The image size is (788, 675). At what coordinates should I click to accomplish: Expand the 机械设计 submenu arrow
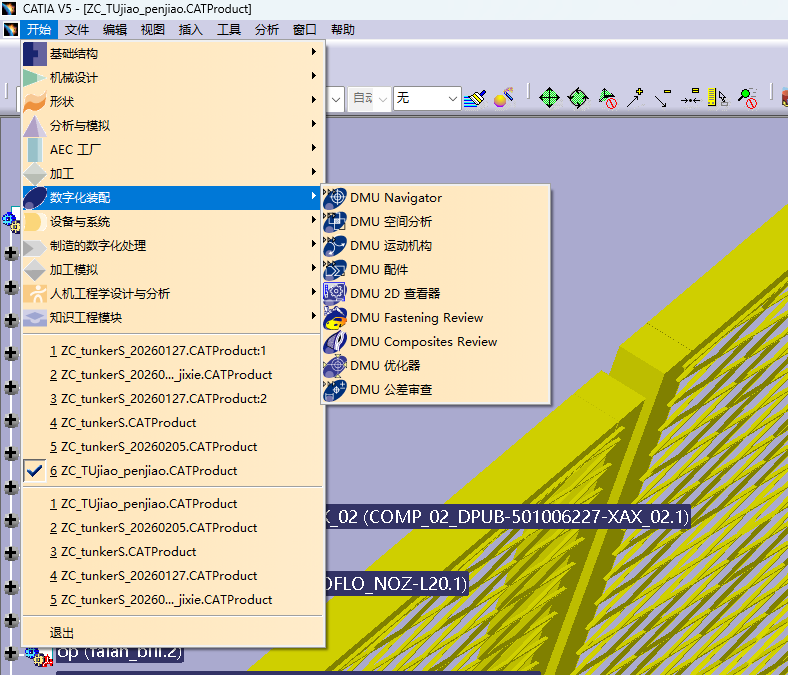[314, 75]
